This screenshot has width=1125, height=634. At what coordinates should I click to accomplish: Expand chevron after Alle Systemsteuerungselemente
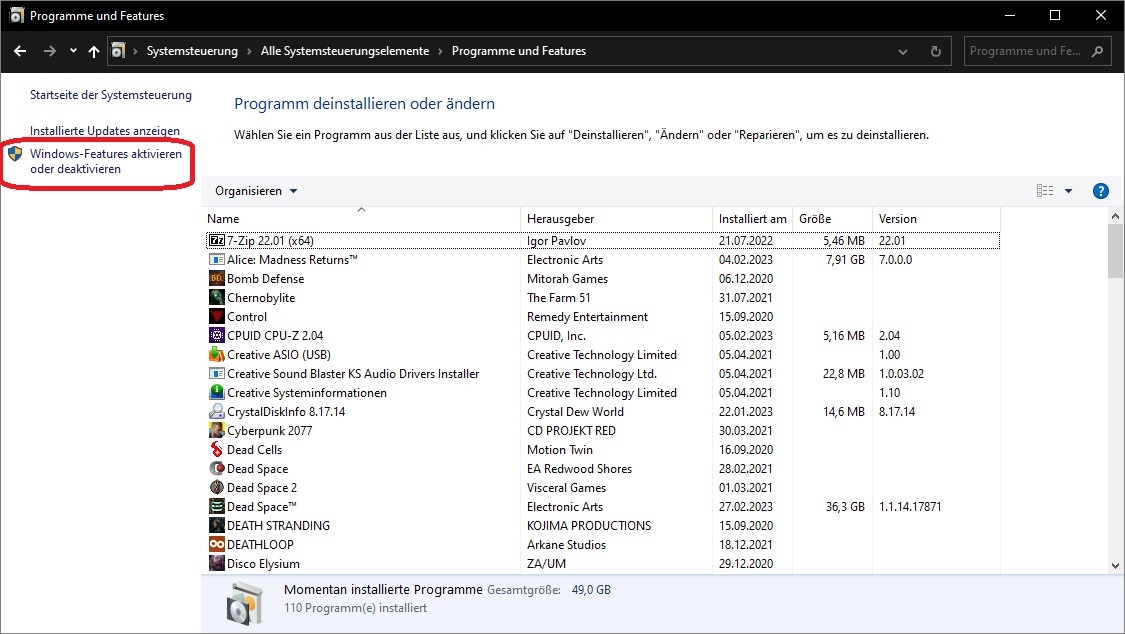(x=441, y=51)
